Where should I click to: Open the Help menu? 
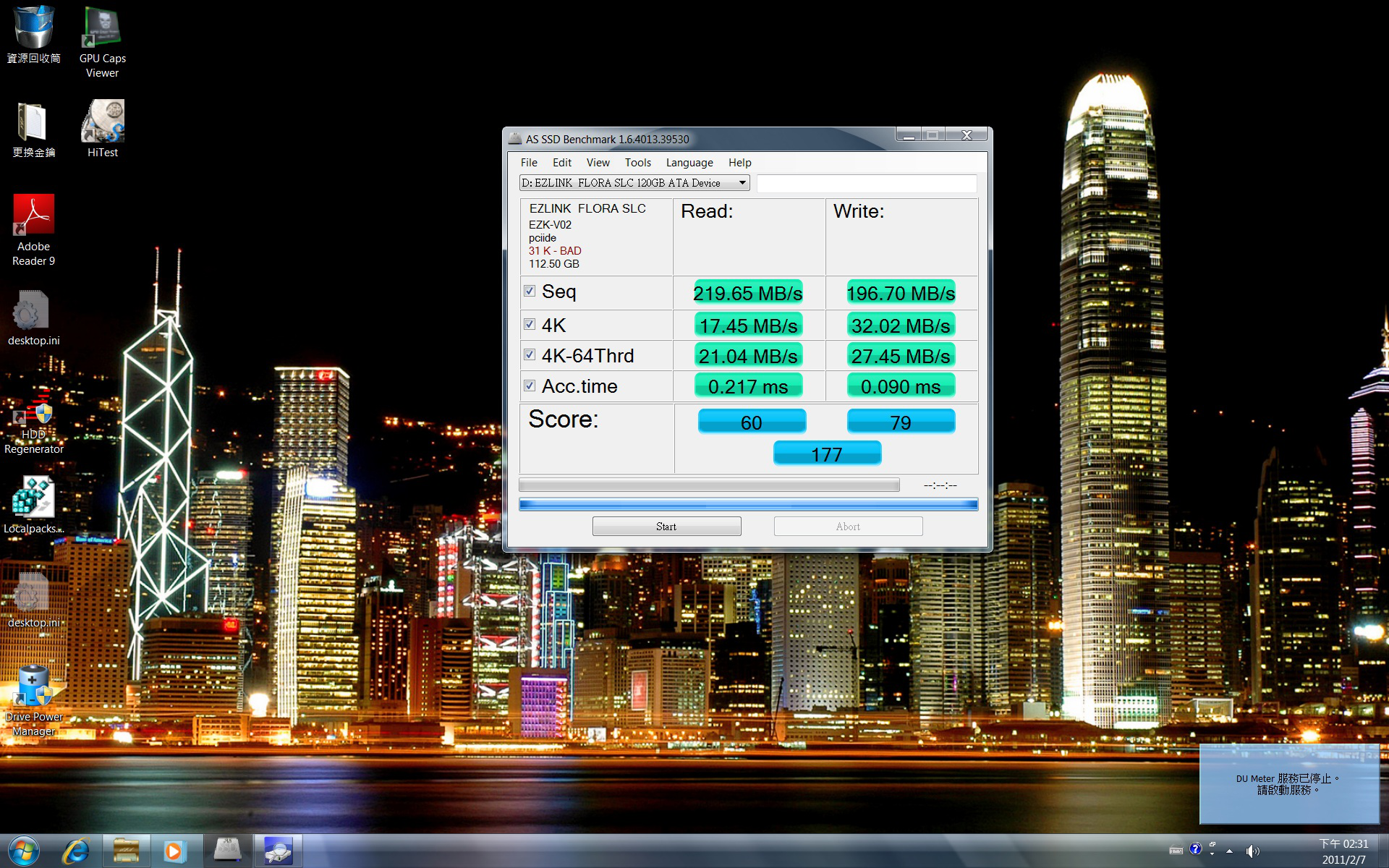coord(739,163)
